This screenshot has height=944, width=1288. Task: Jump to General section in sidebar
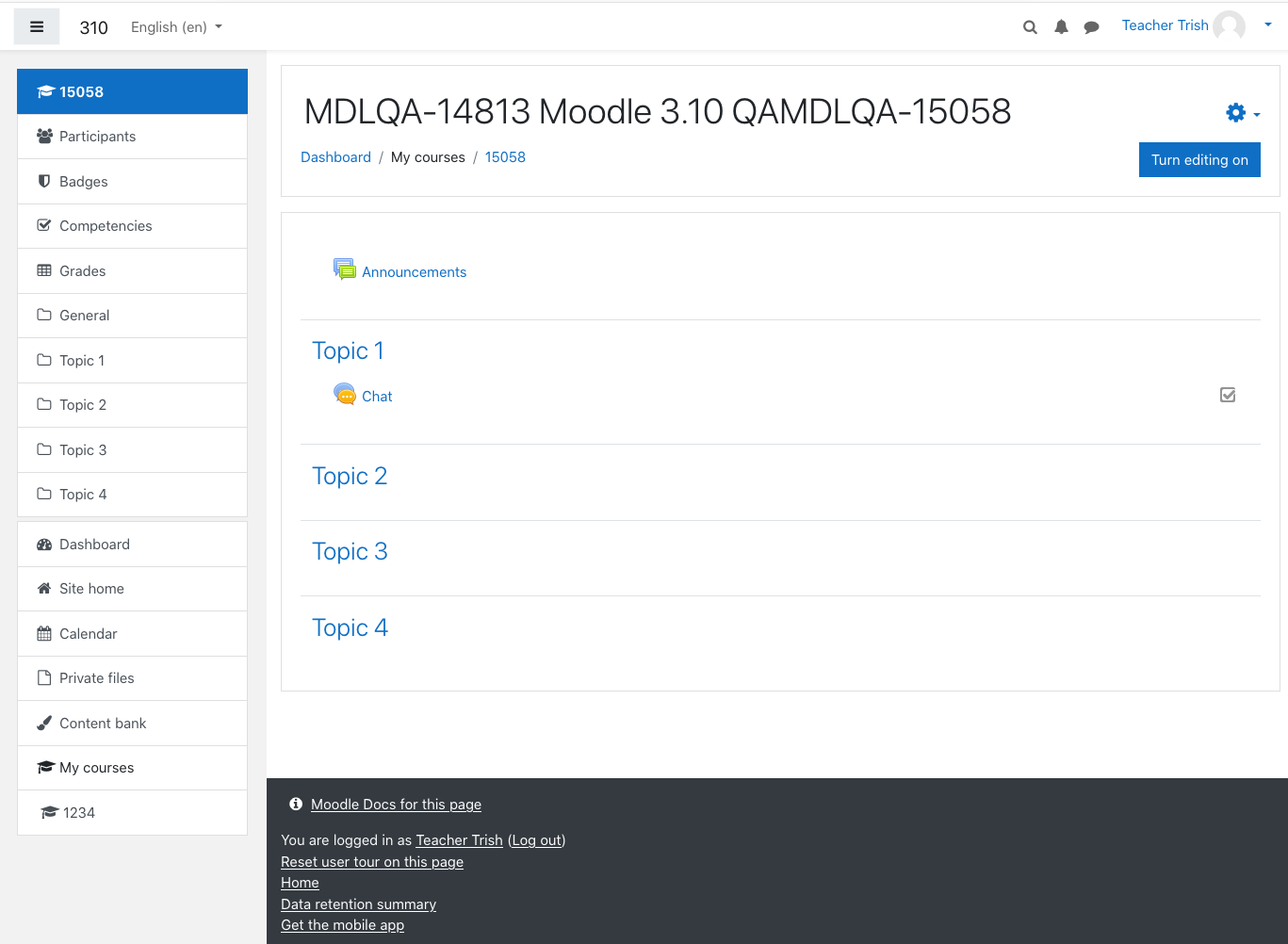tap(132, 316)
